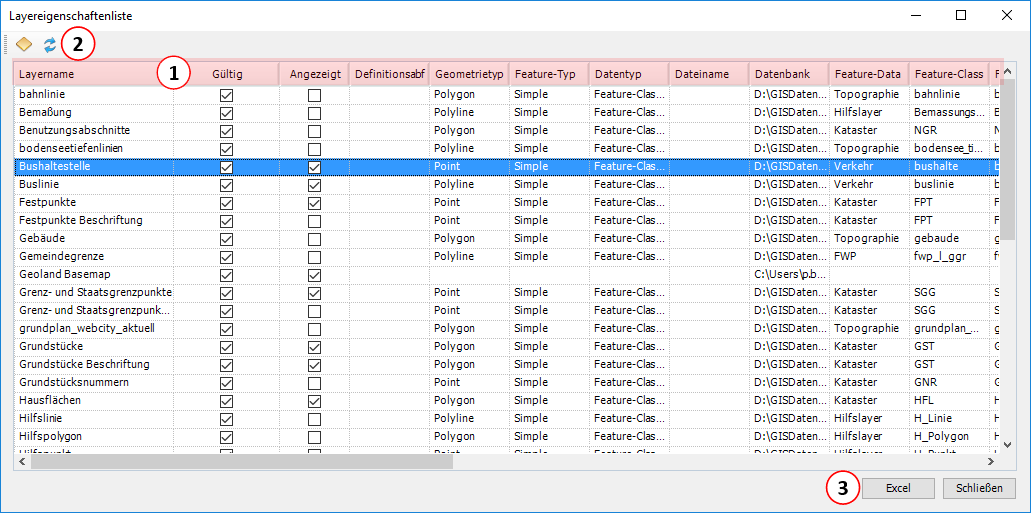Click vertical scrollbar down arrow

pos(1008,445)
